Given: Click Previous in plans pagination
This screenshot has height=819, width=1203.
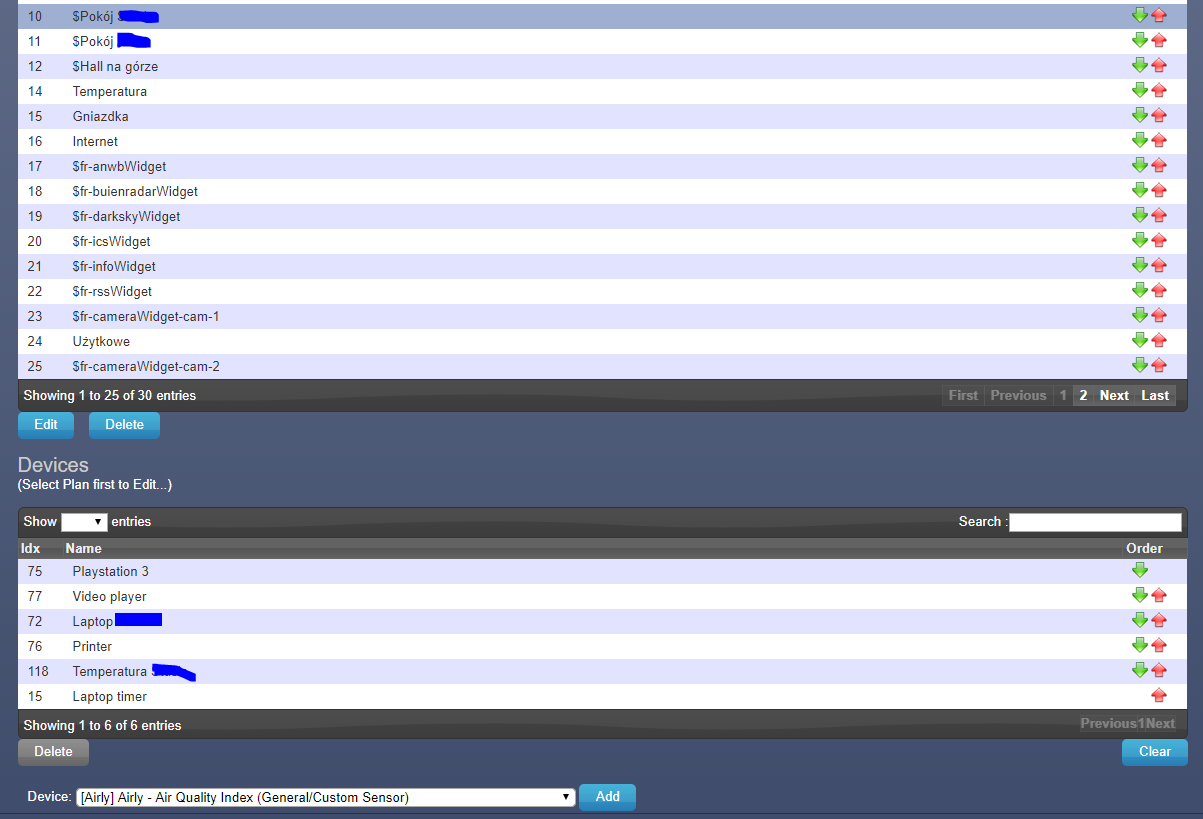Looking at the screenshot, I should 1018,395.
